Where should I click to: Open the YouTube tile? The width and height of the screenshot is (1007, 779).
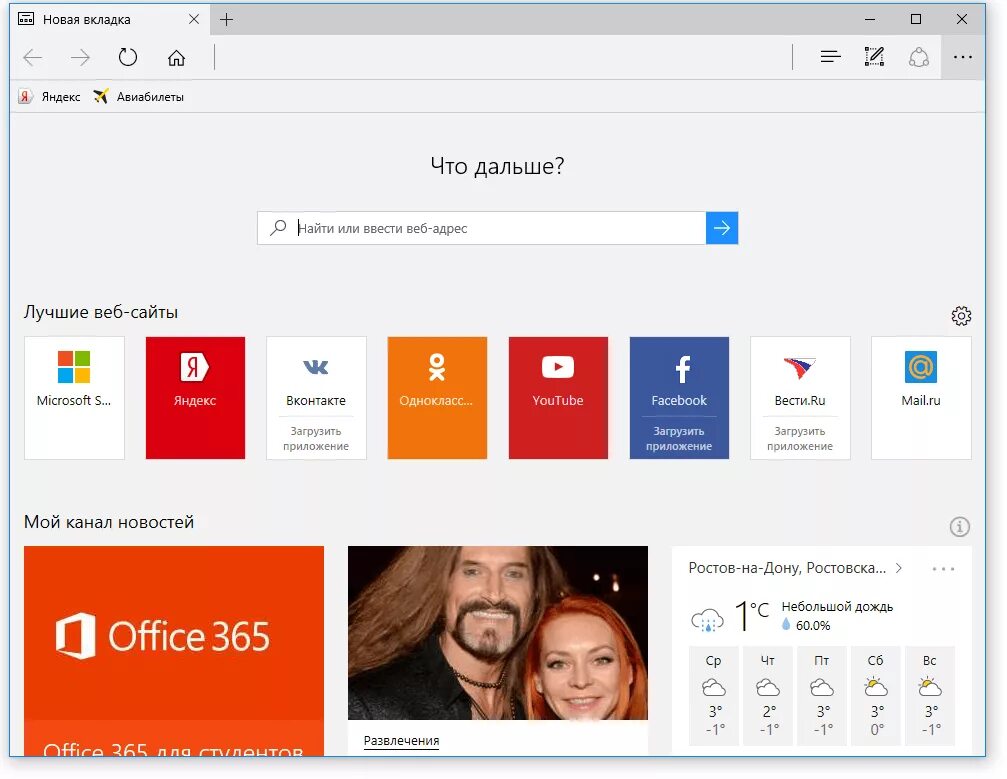tap(558, 398)
